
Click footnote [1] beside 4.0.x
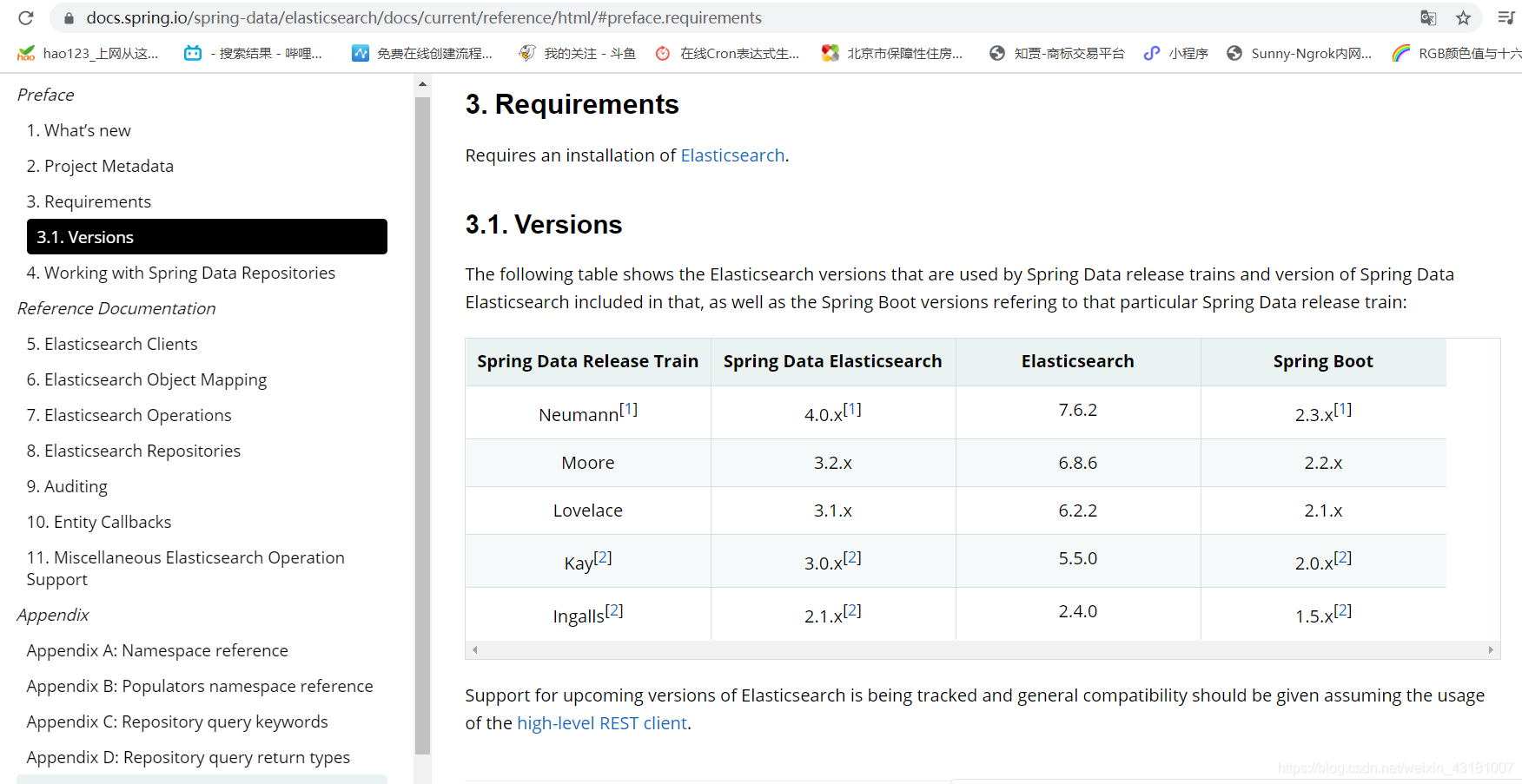click(852, 409)
